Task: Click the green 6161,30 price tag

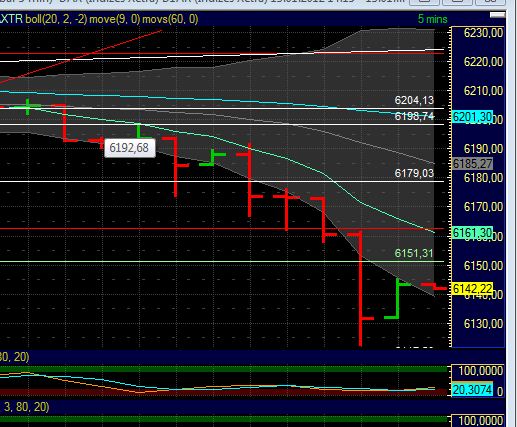Action: [472, 233]
